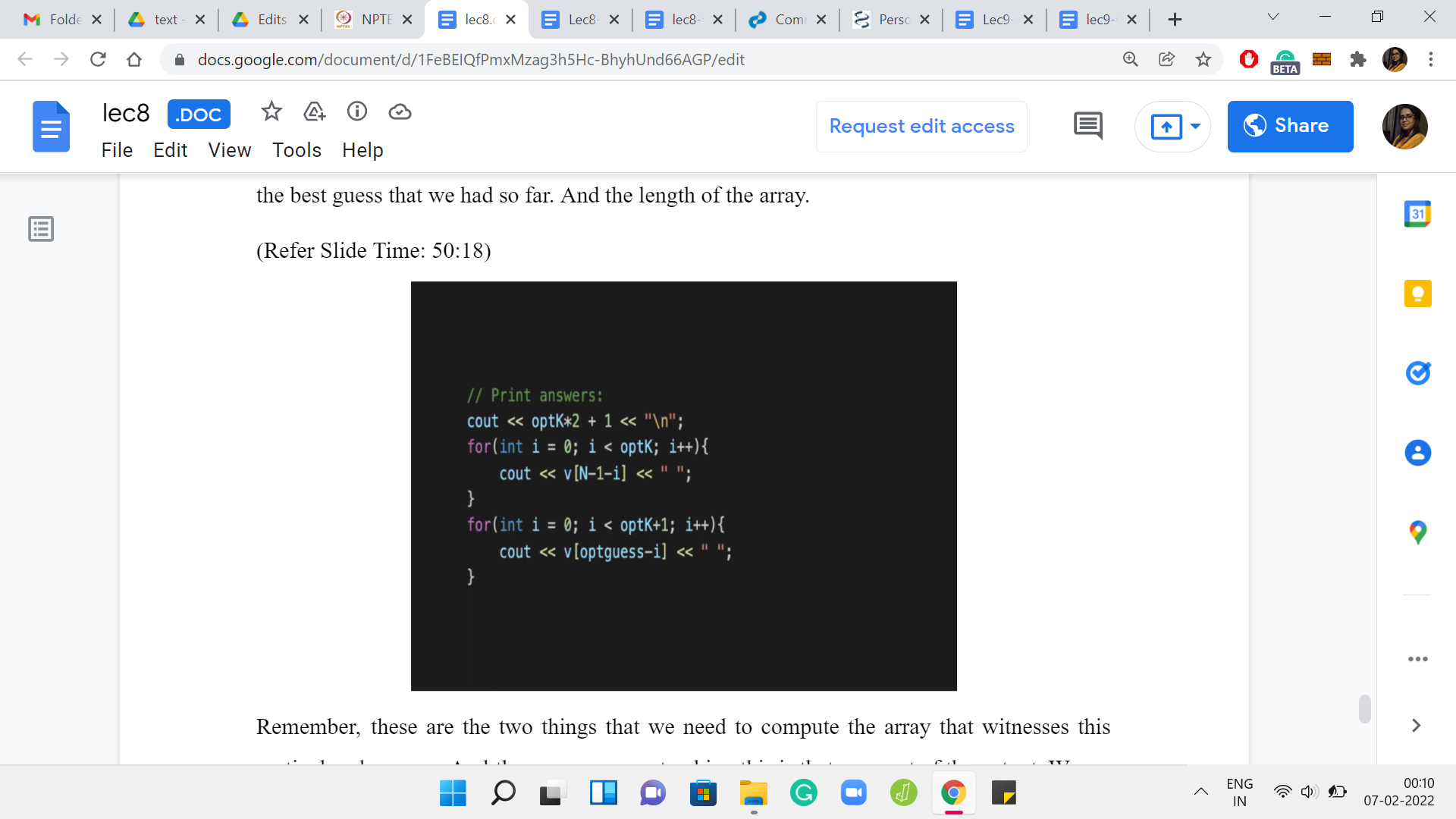
Task: Collapse side panel with arrow
Action: coord(1416,726)
